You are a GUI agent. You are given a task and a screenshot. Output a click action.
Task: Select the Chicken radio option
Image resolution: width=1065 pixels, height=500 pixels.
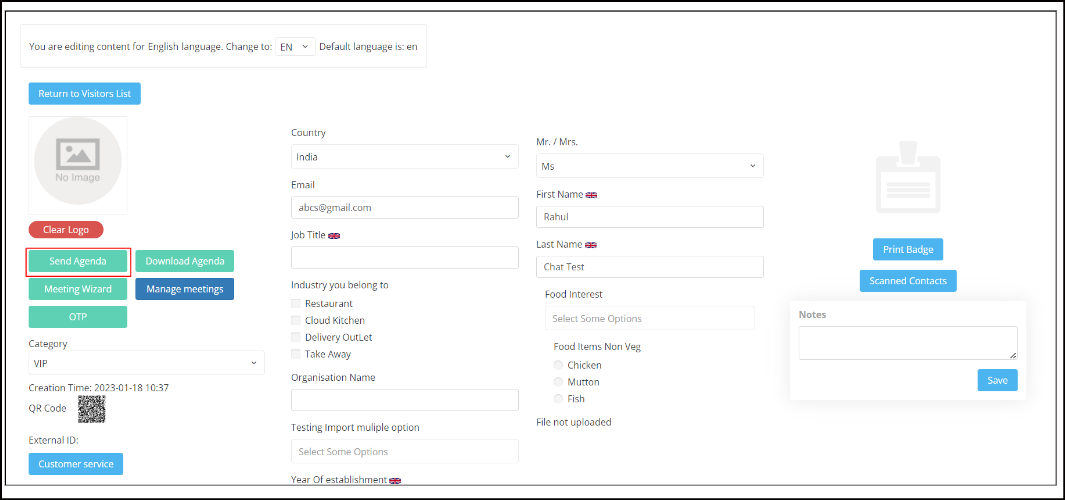[558, 365]
